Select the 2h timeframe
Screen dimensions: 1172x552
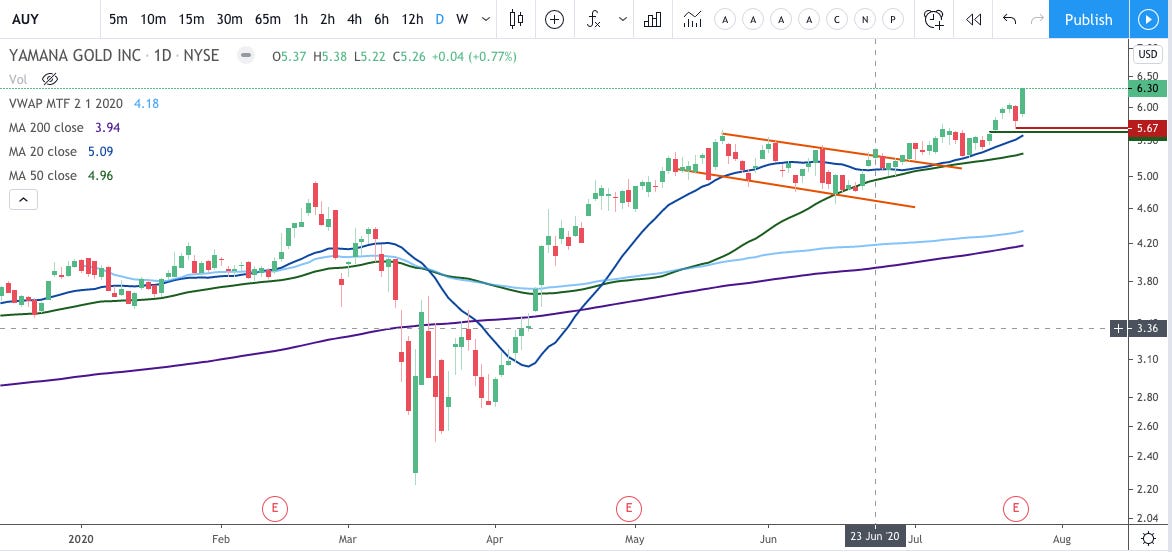[327, 19]
